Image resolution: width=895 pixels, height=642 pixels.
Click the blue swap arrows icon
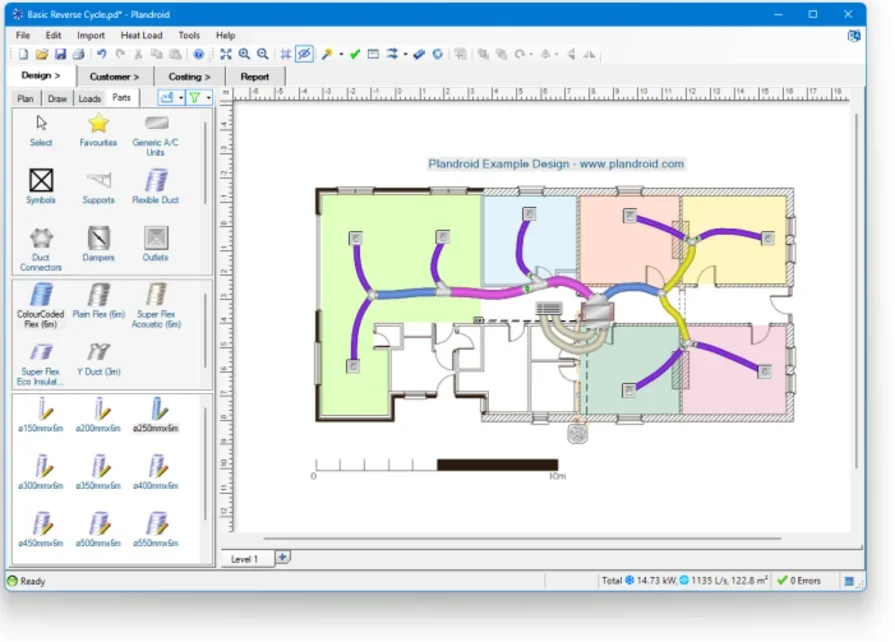[x=392, y=54]
